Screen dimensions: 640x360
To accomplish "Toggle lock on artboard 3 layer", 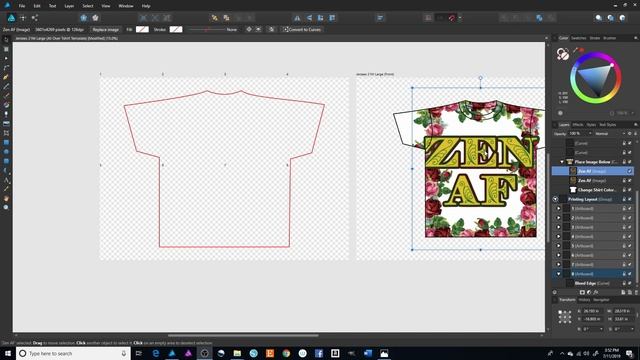I will click(x=624, y=227).
